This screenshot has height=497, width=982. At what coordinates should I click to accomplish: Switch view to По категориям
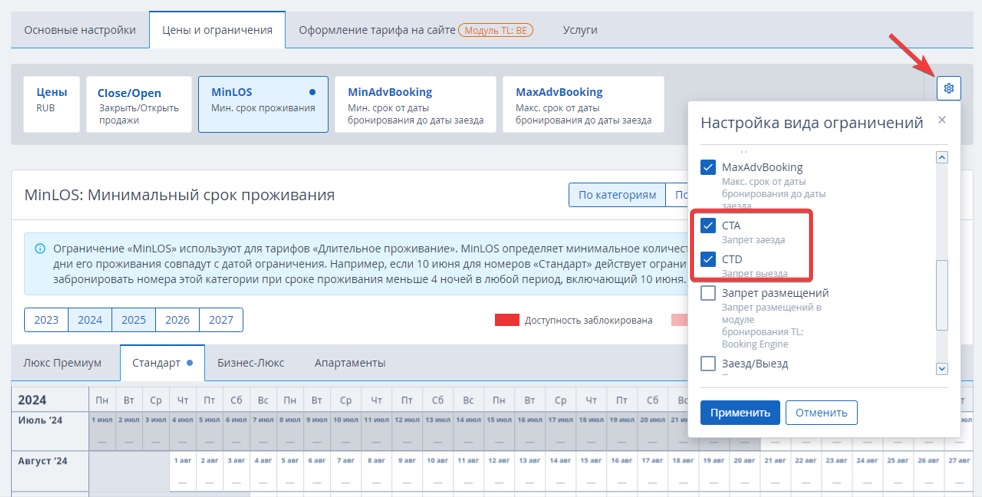pyautogui.click(x=617, y=195)
